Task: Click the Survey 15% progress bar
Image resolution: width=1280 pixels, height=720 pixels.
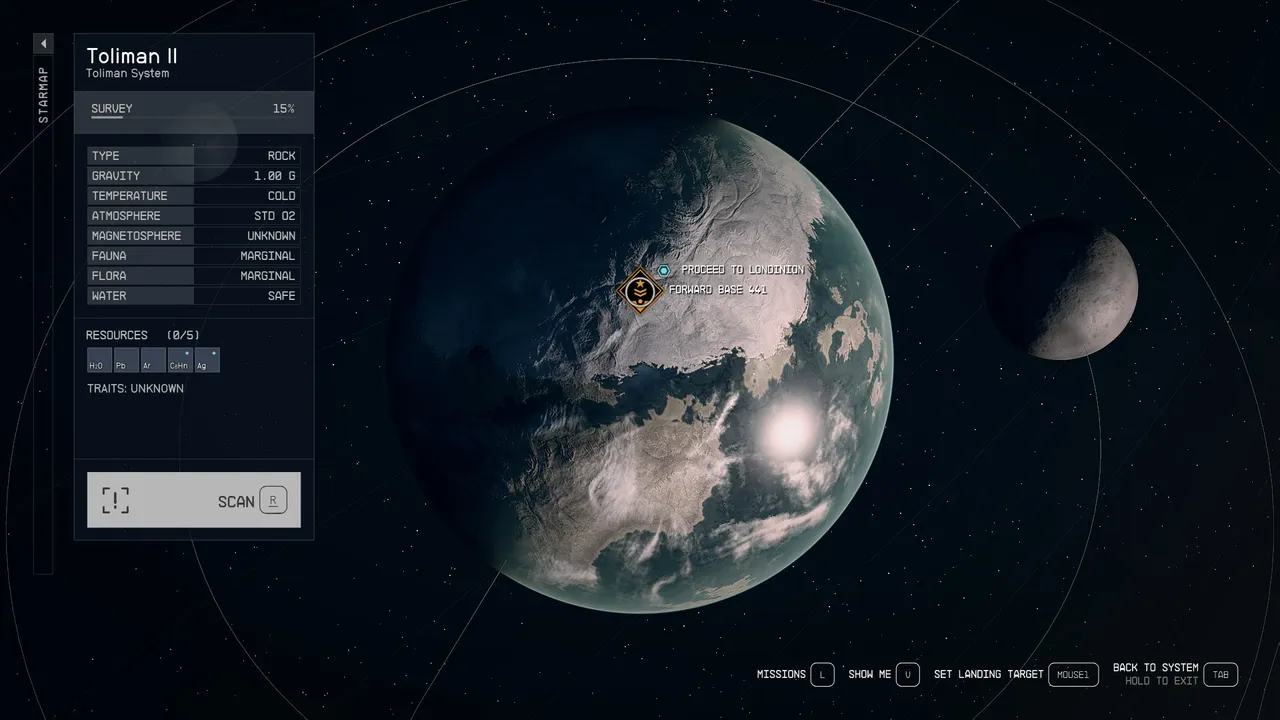Action: (x=193, y=112)
